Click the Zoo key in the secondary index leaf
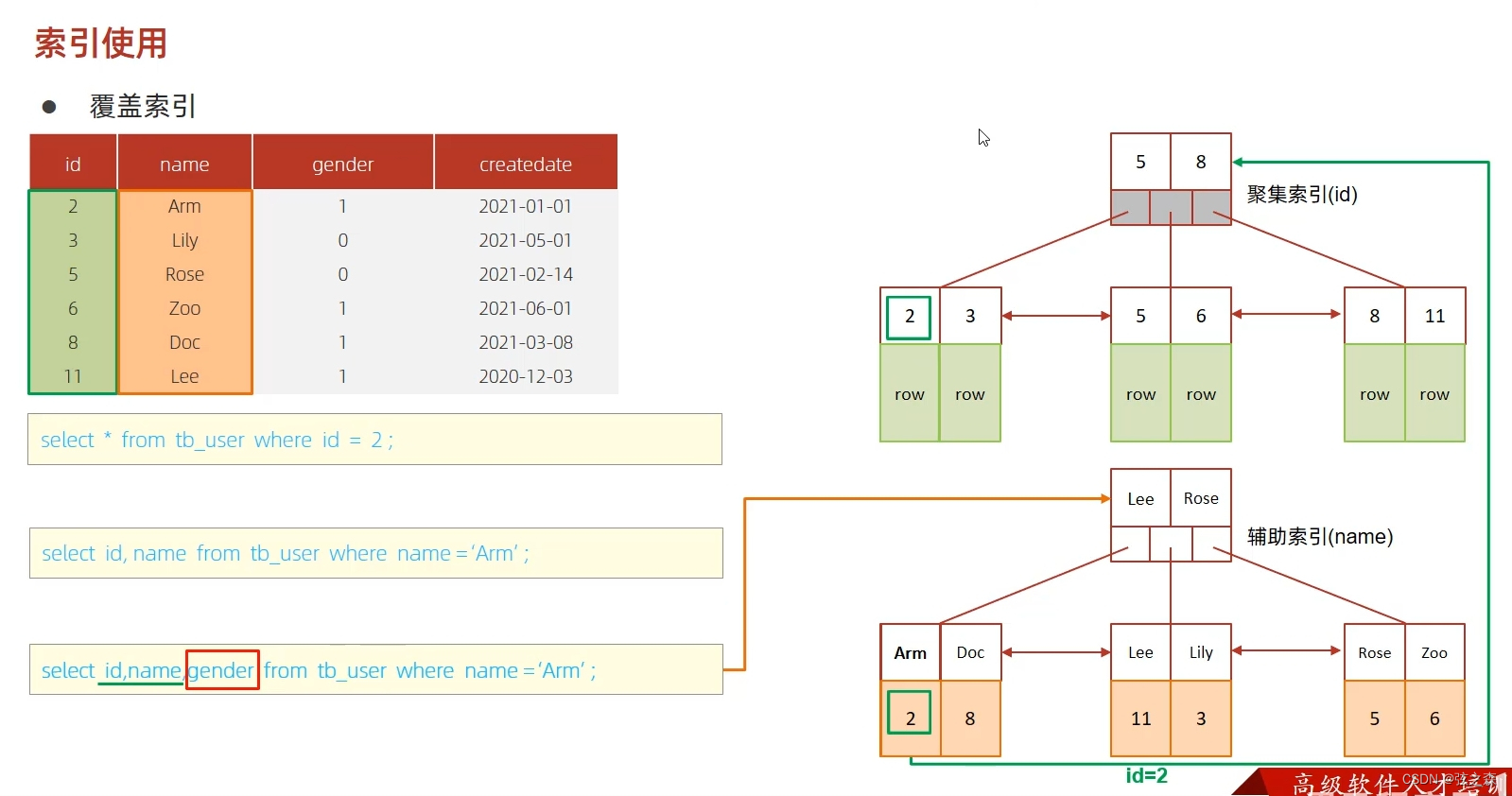This screenshot has height=796, width=1512. click(1434, 652)
